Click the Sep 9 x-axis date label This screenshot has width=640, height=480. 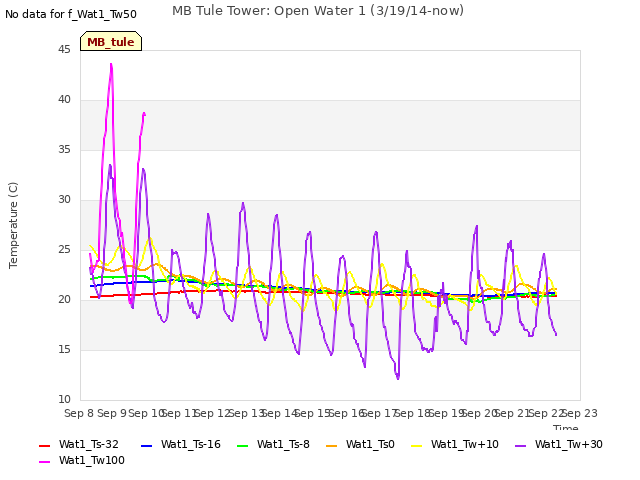[x=112, y=413]
